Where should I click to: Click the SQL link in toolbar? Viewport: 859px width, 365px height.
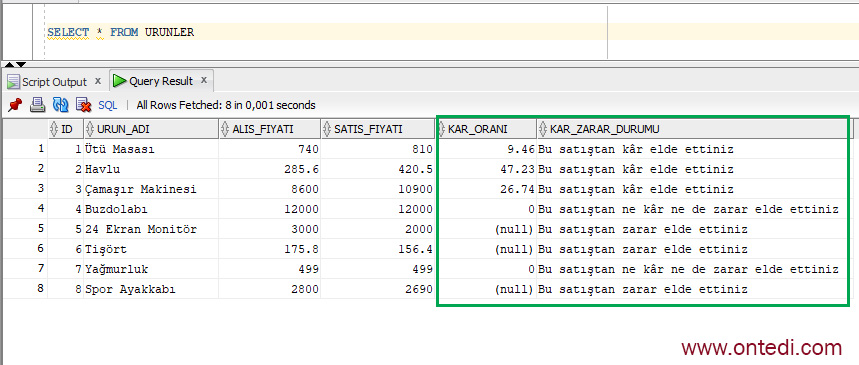(108, 105)
